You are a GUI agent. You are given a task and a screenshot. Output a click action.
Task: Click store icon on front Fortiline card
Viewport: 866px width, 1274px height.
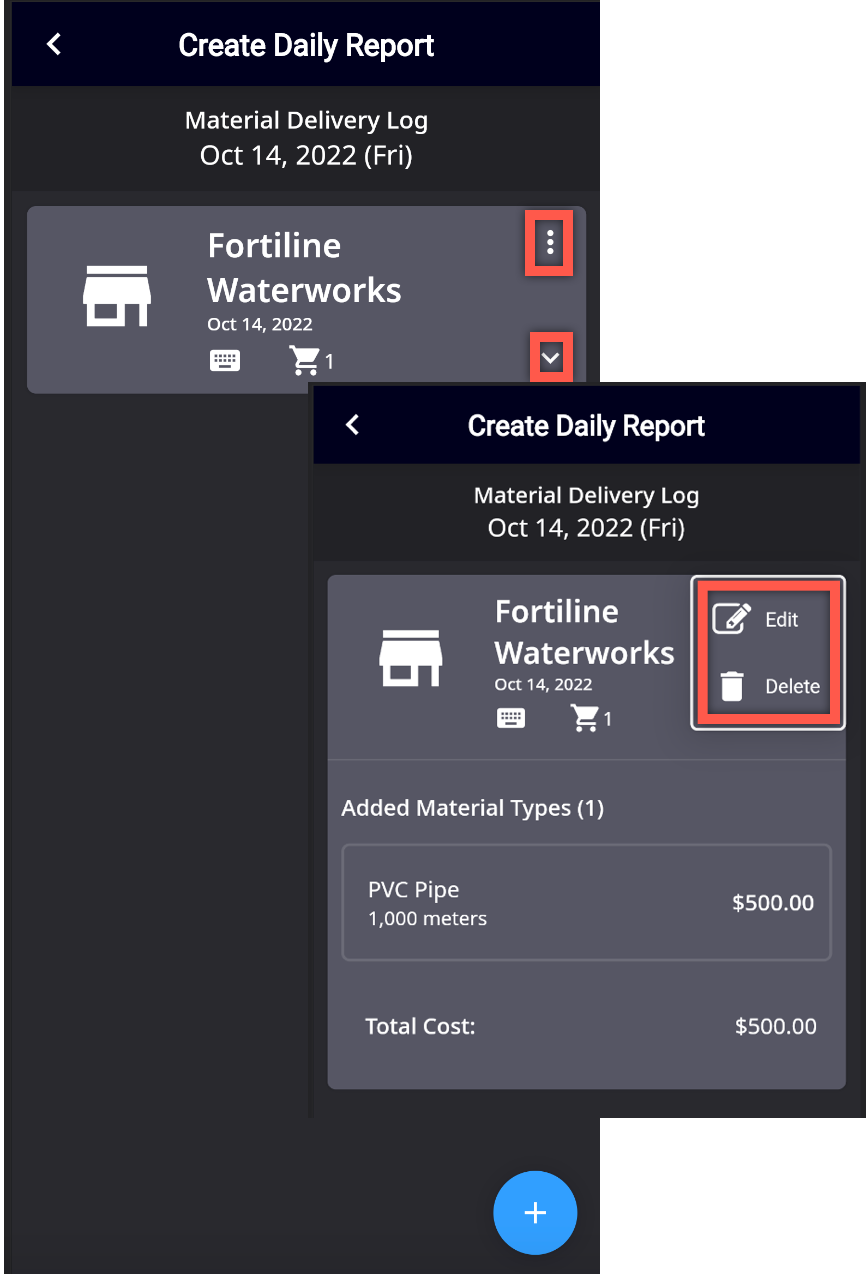point(410,658)
